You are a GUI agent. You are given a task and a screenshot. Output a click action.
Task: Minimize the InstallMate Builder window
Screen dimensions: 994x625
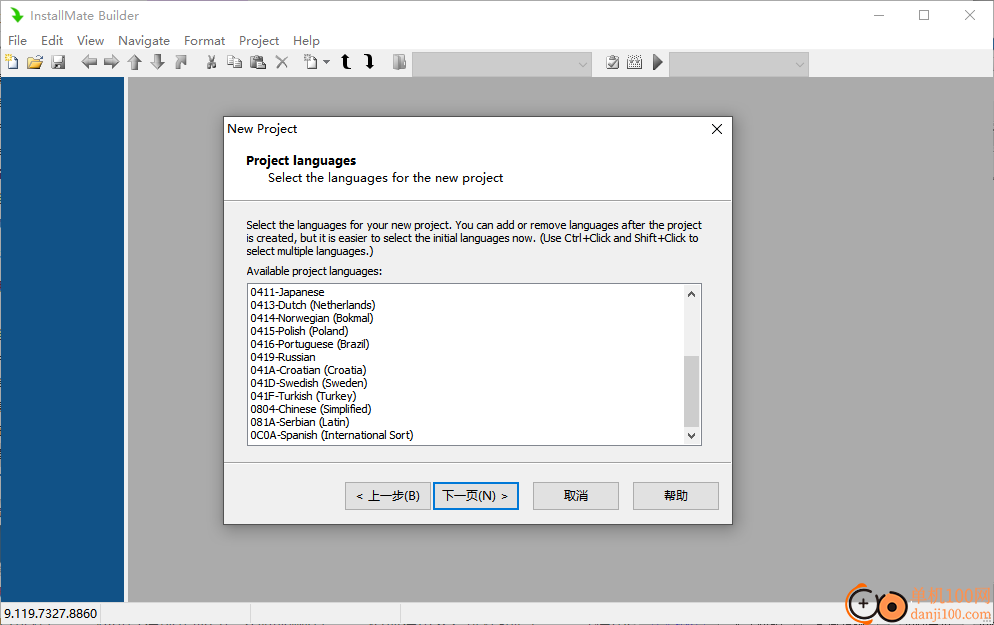879,15
